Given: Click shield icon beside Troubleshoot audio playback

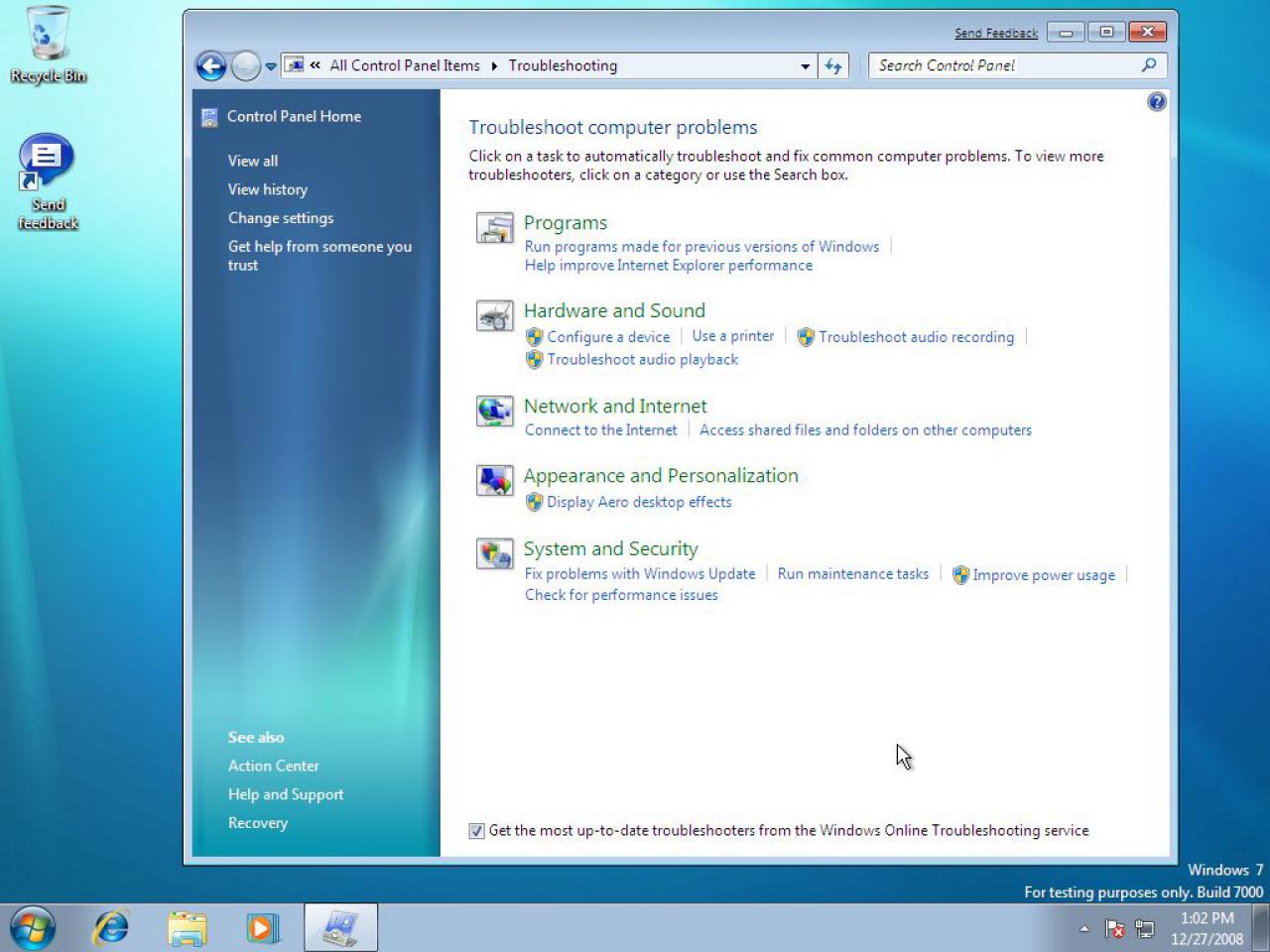Looking at the screenshot, I should coord(534,360).
